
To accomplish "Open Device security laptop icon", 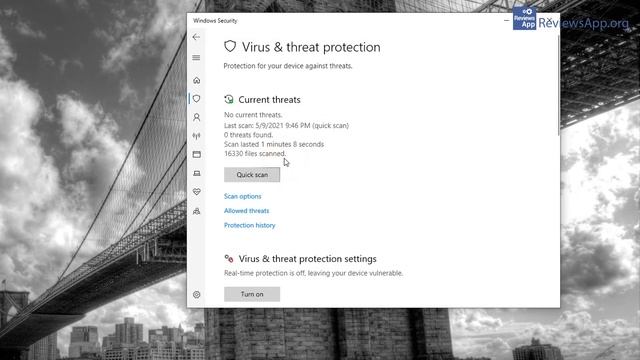I will [196, 173].
